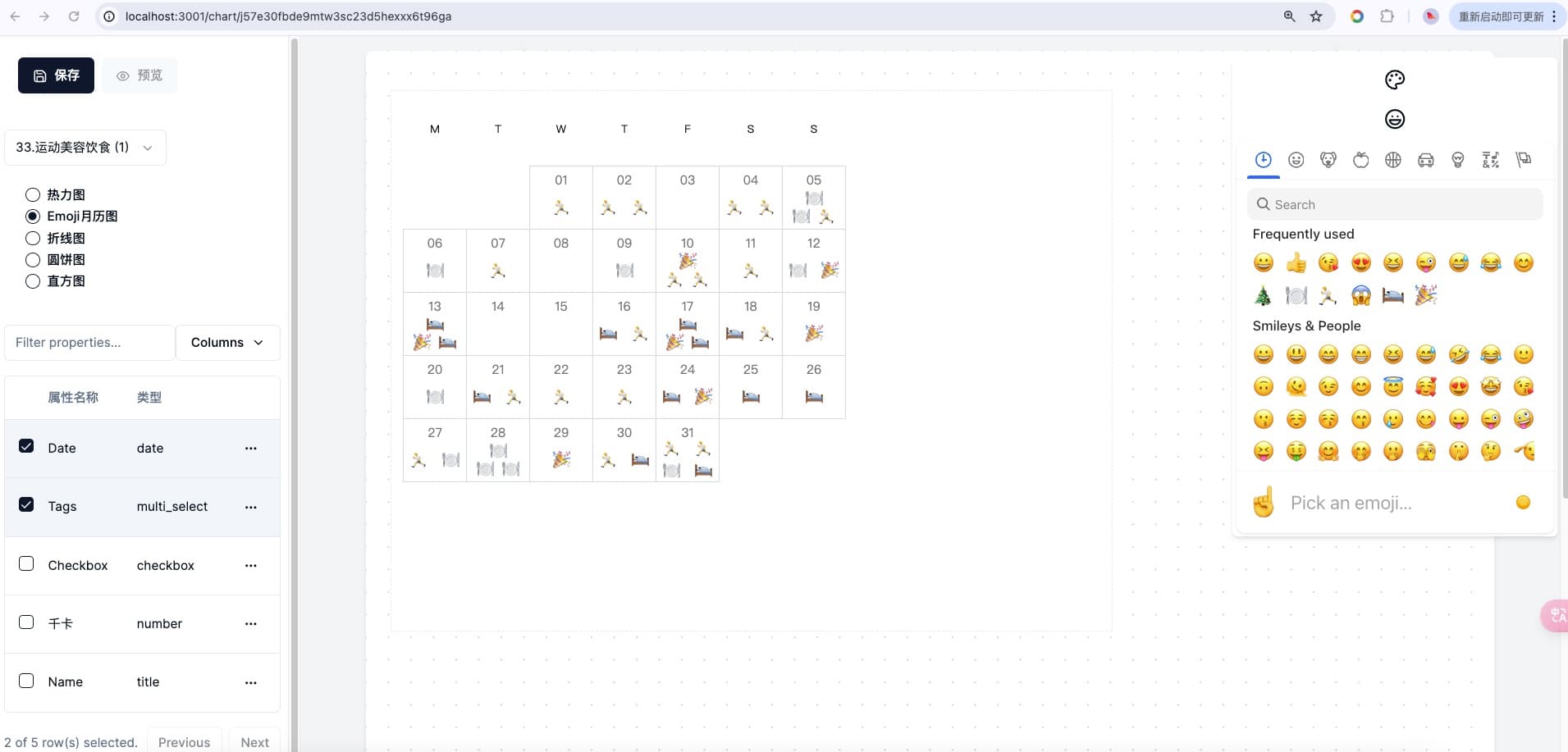
Task: Uncheck the Tags property checkbox
Action: click(26, 505)
